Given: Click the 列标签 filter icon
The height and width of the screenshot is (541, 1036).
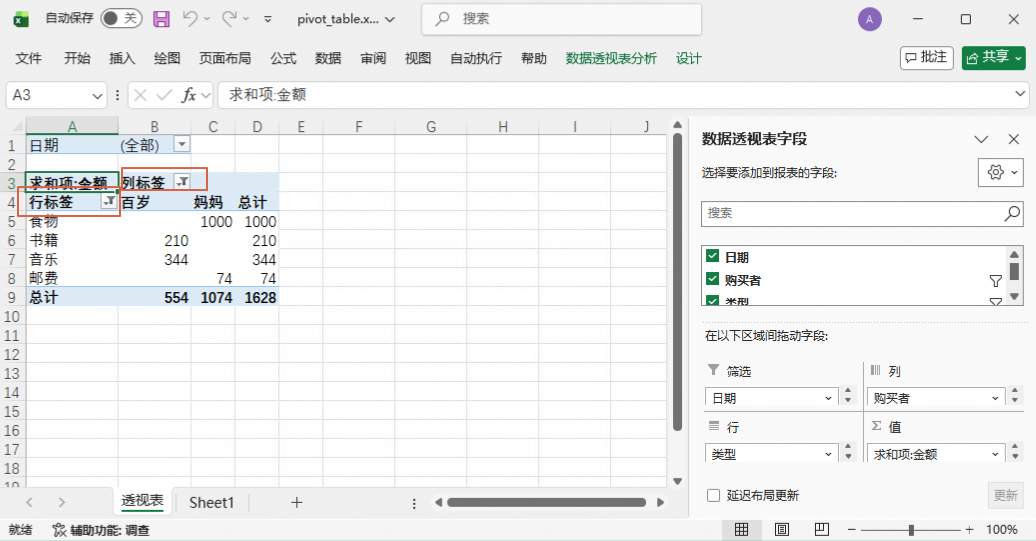Looking at the screenshot, I should [x=182, y=181].
